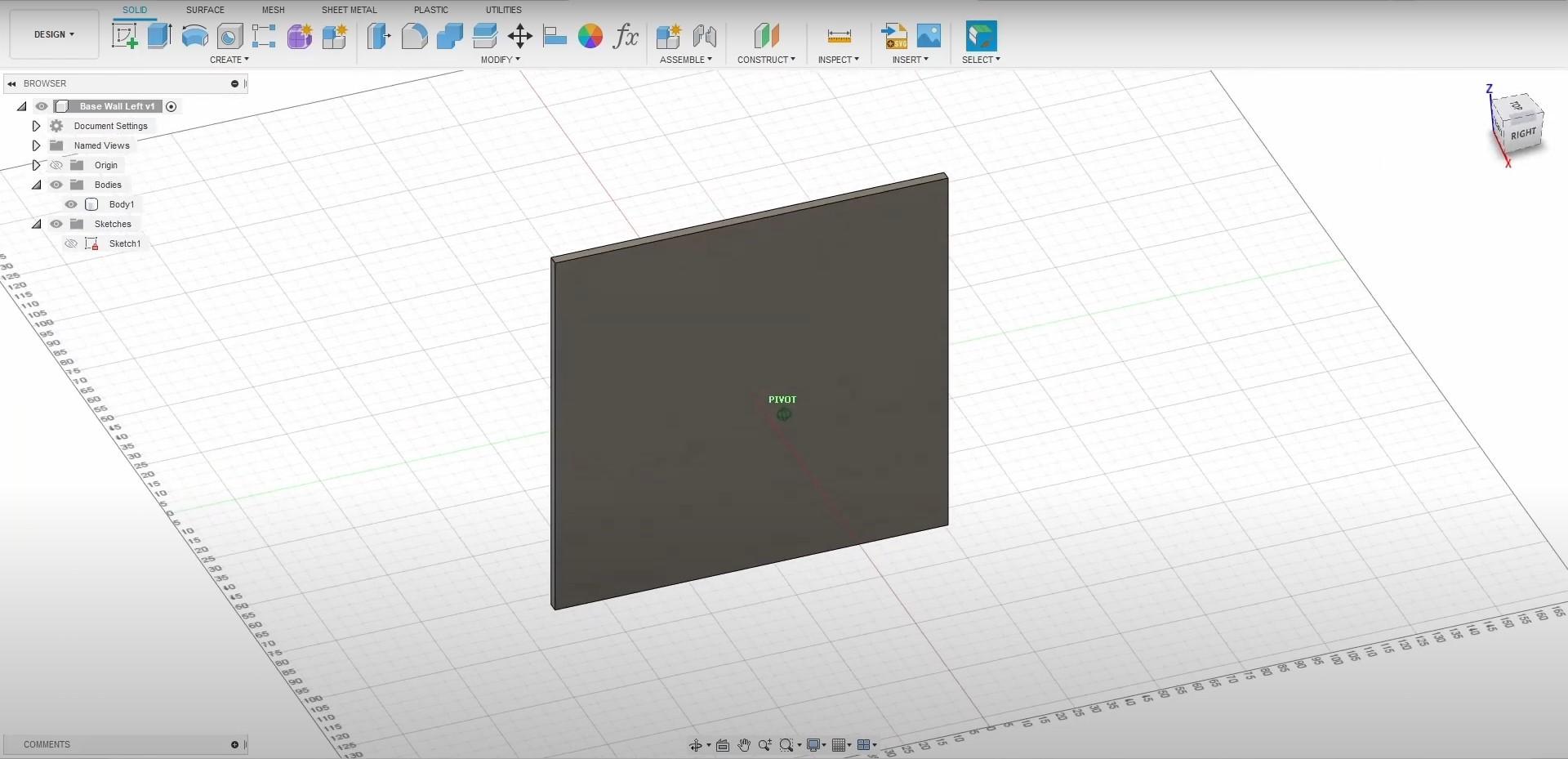Activate the Base Wall Left v1 radio button

(171, 106)
